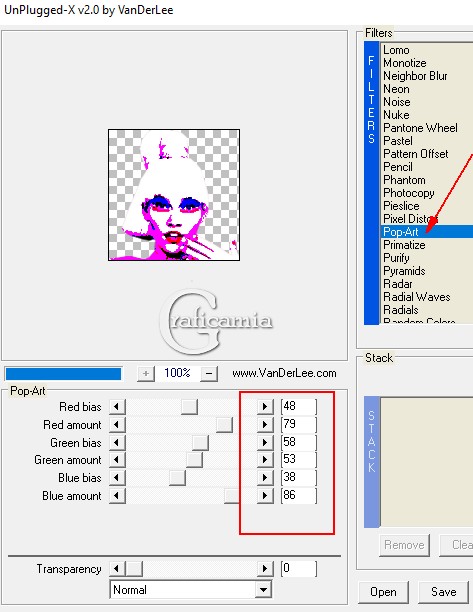Click Red amount right arrow
This screenshot has width=473, height=612.
tap(265, 425)
